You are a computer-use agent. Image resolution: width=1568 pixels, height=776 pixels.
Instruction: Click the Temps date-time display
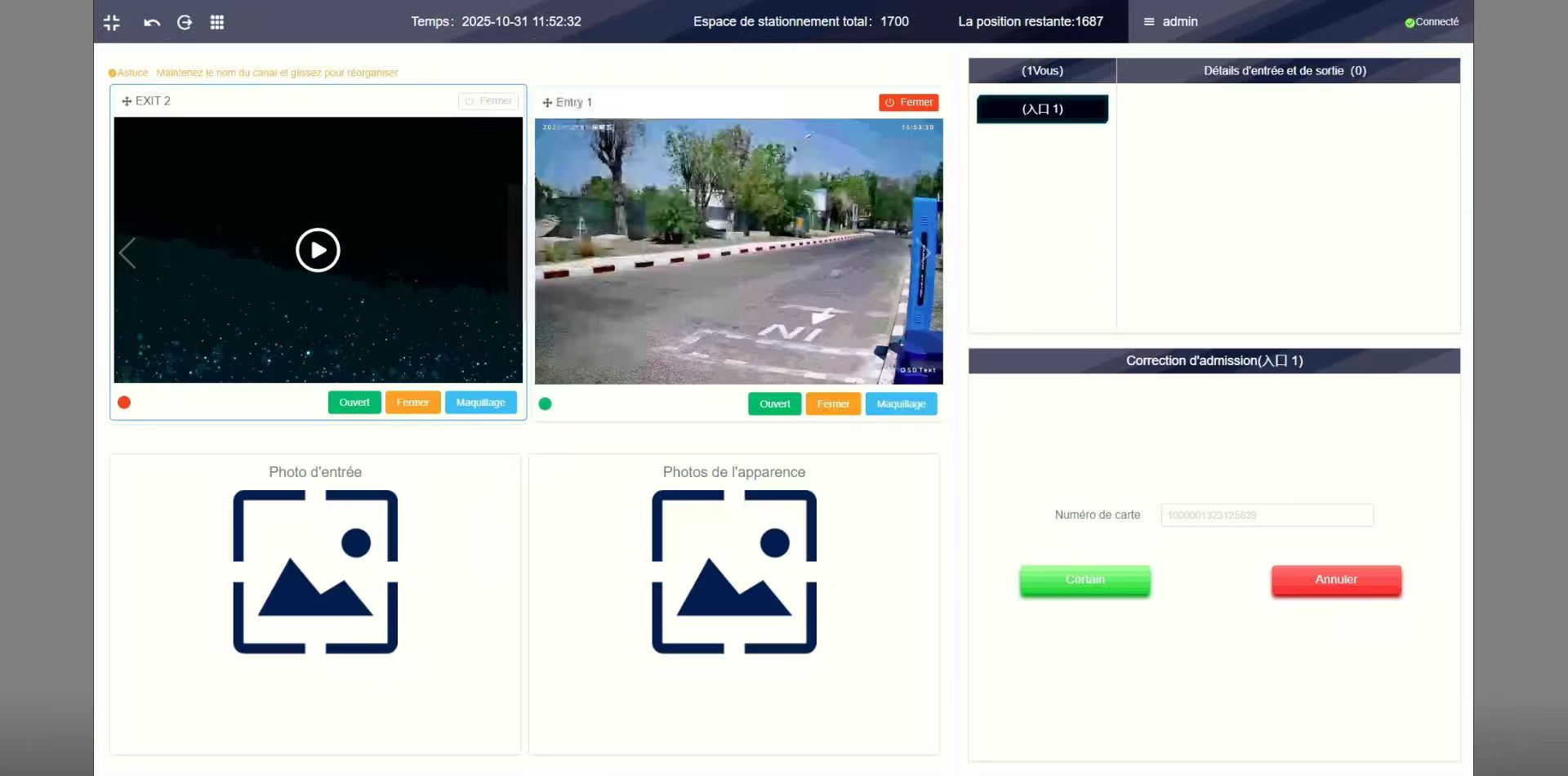click(496, 22)
